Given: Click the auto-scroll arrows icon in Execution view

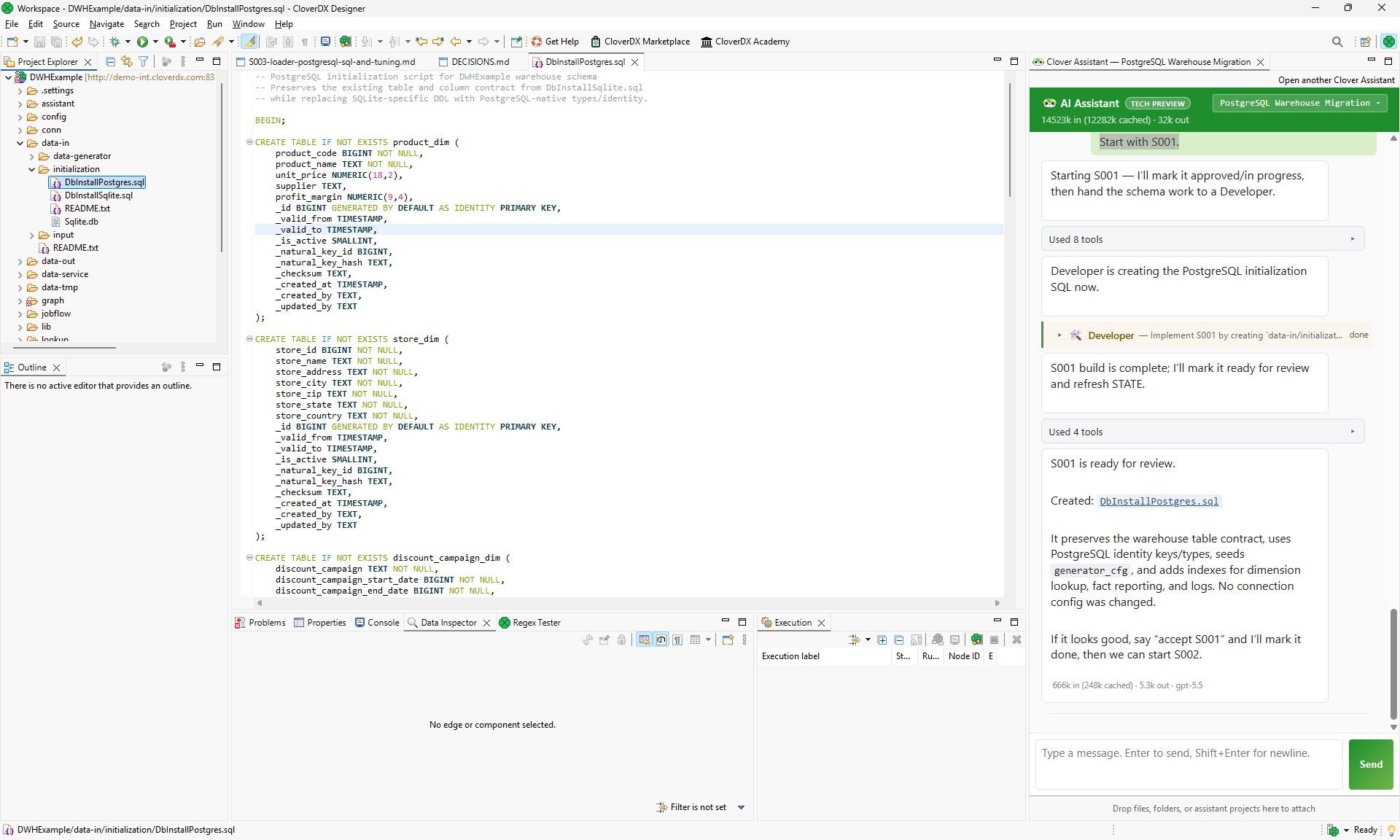Looking at the screenshot, I should click(x=855, y=639).
